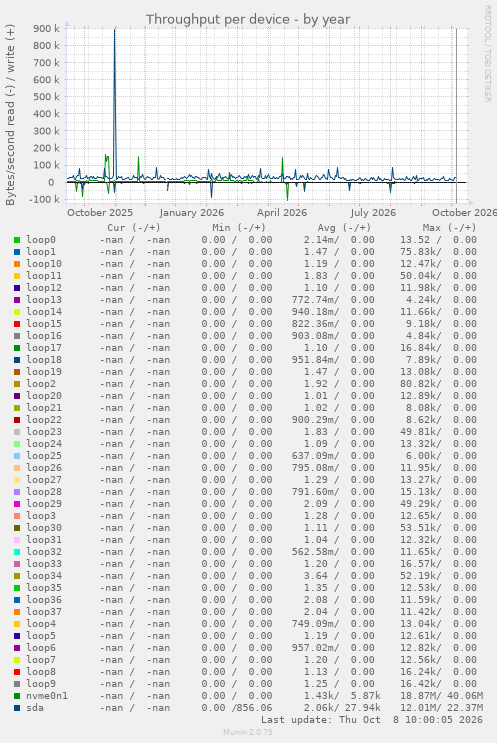This screenshot has height=743, width=497.
Task: Click the loop34 avg value '3.64'
Action: tap(316, 576)
